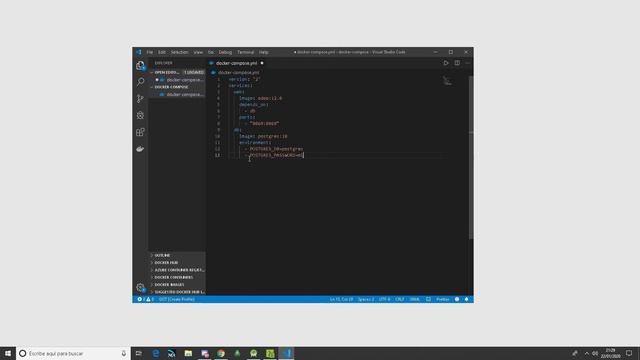Image resolution: width=640 pixels, height=360 pixels.
Task: Open Google Chrome from the taskbar
Action: (221, 353)
